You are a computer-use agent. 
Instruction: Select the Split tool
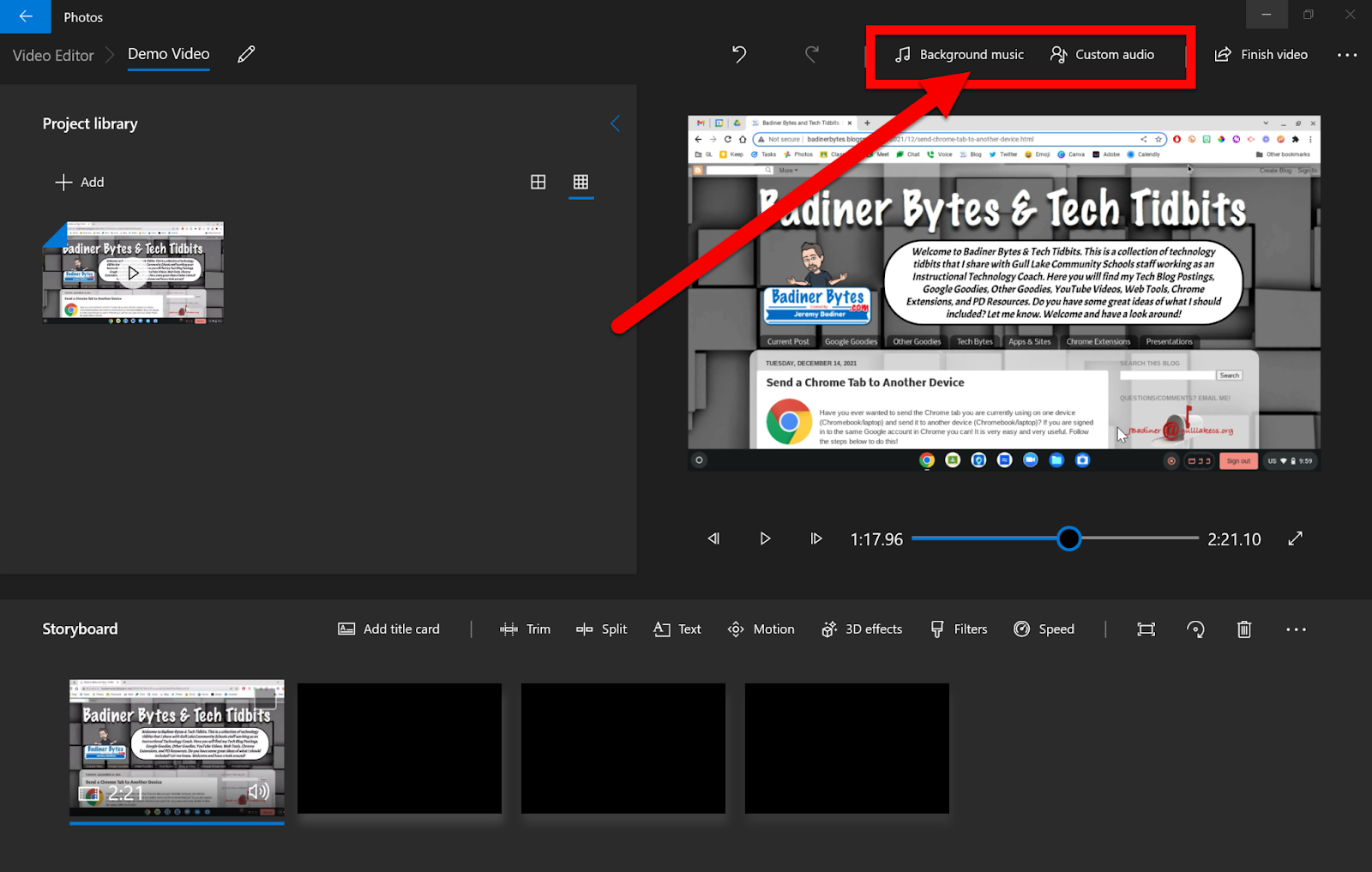(x=601, y=629)
